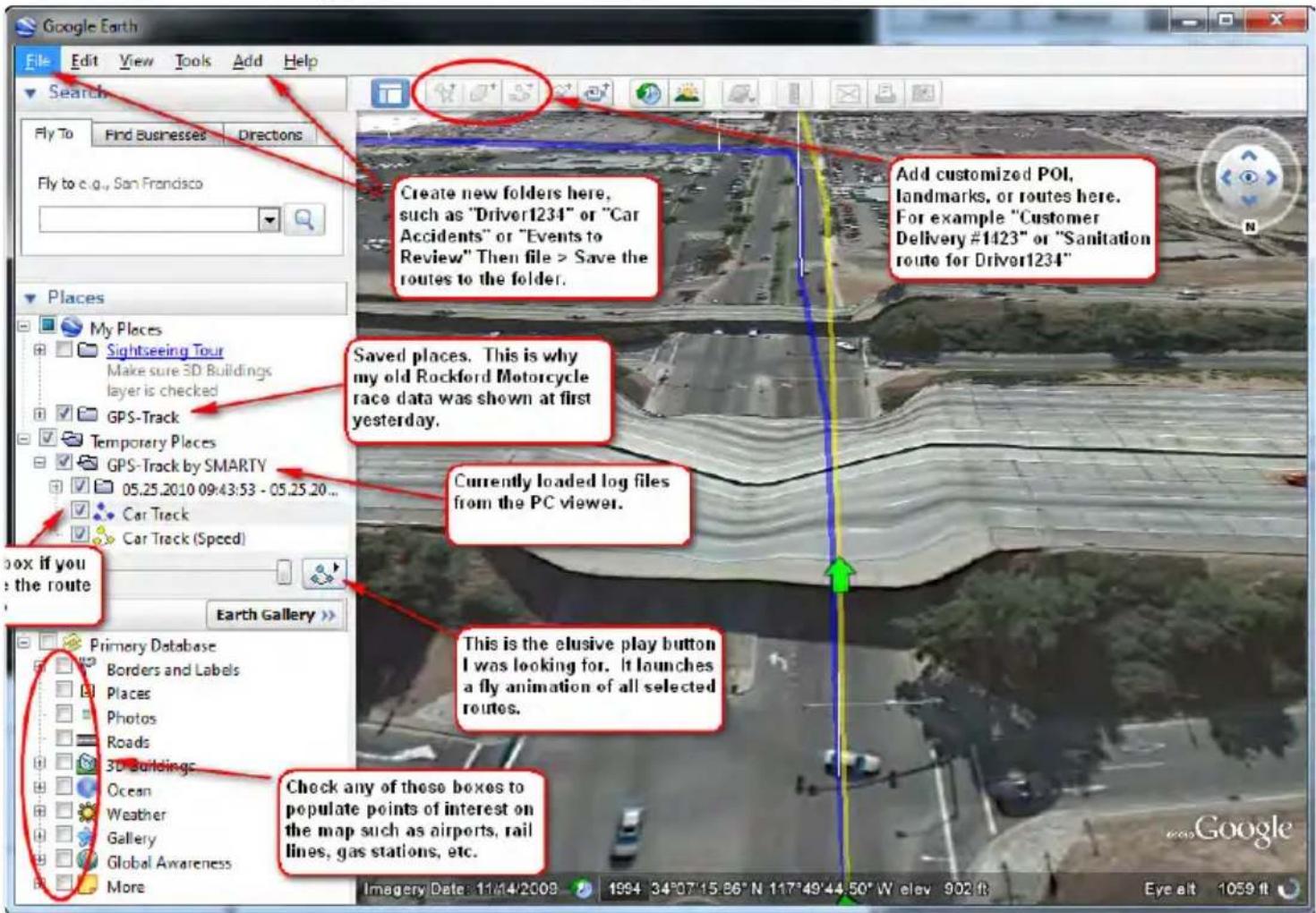Open the planet switcher toolbar icon
Image resolution: width=1316 pixels, height=913 pixels.
coord(740,93)
